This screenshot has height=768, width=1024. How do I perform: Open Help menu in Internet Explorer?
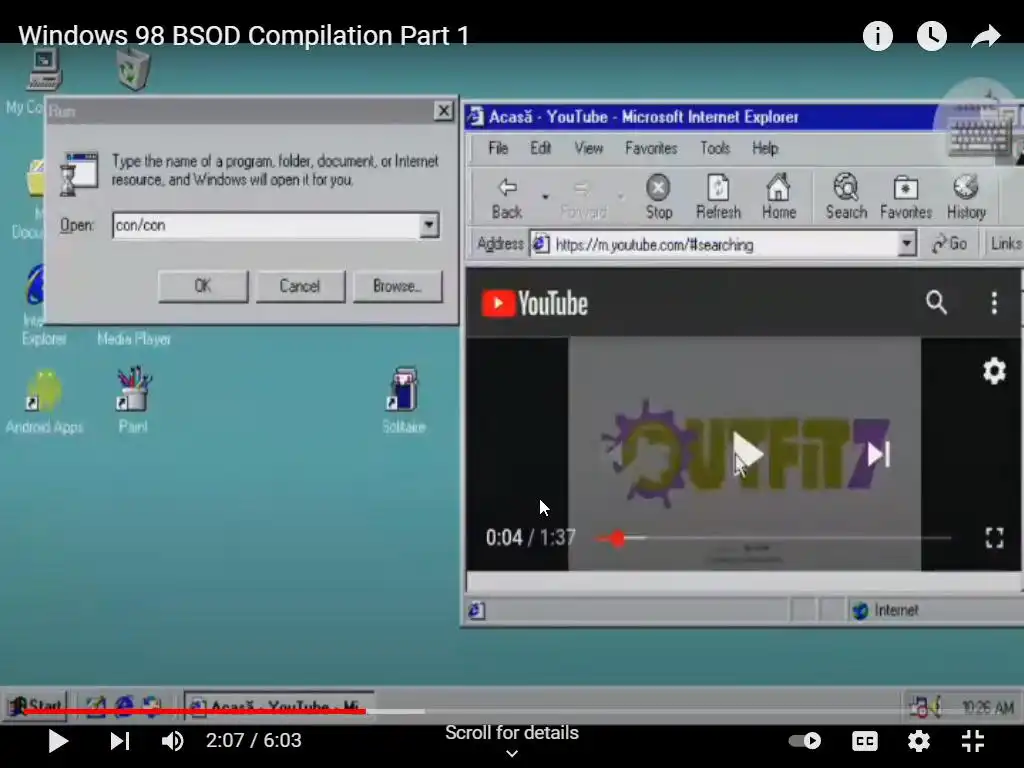(x=765, y=148)
